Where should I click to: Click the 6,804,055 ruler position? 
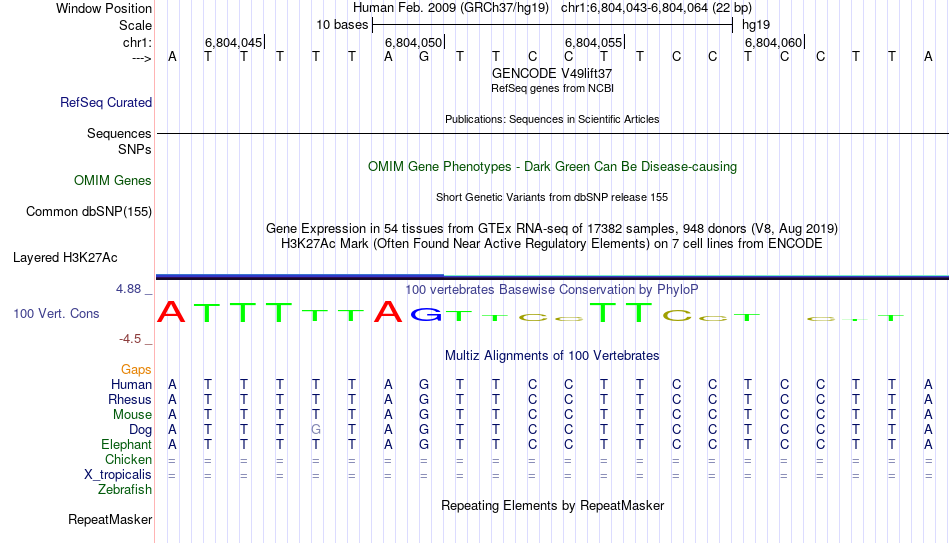pyautogui.click(x=593, y=42)
